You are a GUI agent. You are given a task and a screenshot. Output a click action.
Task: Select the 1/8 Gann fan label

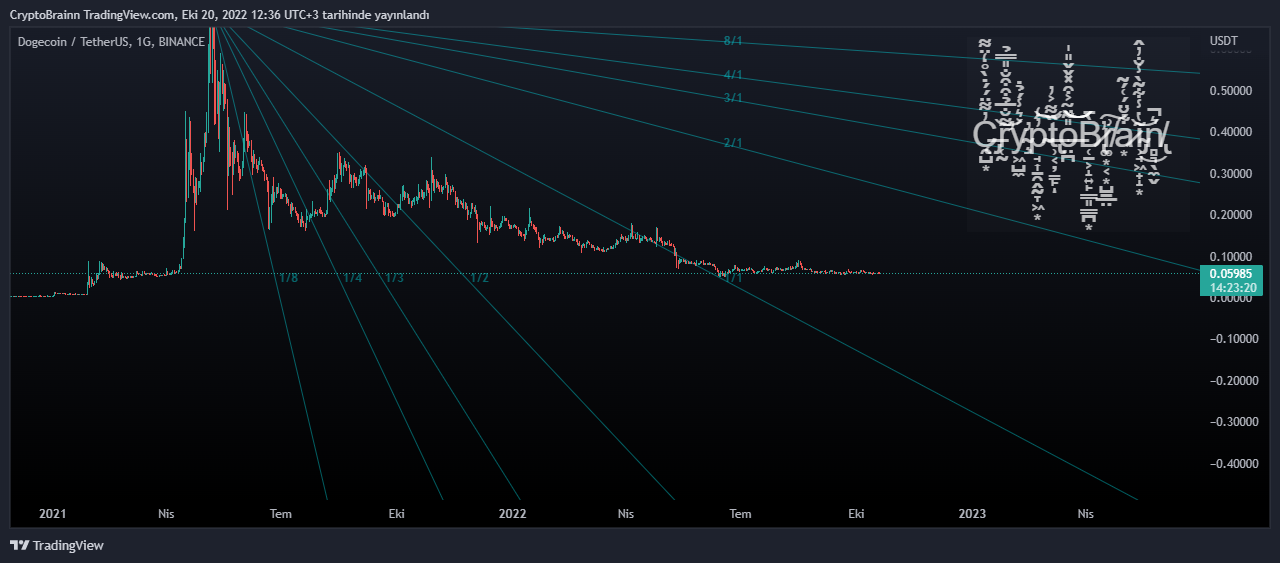288,278
